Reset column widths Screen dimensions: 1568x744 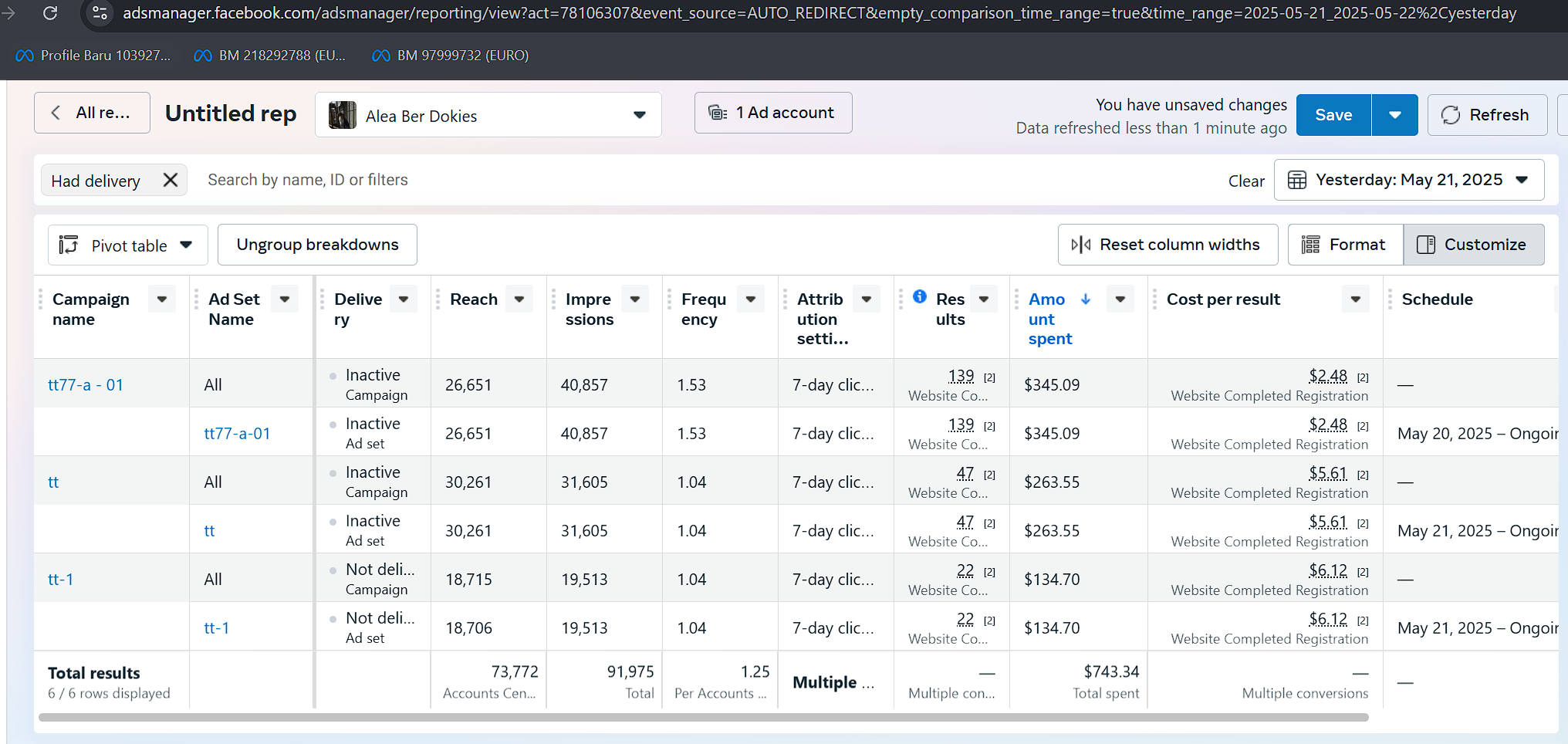click(x=1167, y=245)
